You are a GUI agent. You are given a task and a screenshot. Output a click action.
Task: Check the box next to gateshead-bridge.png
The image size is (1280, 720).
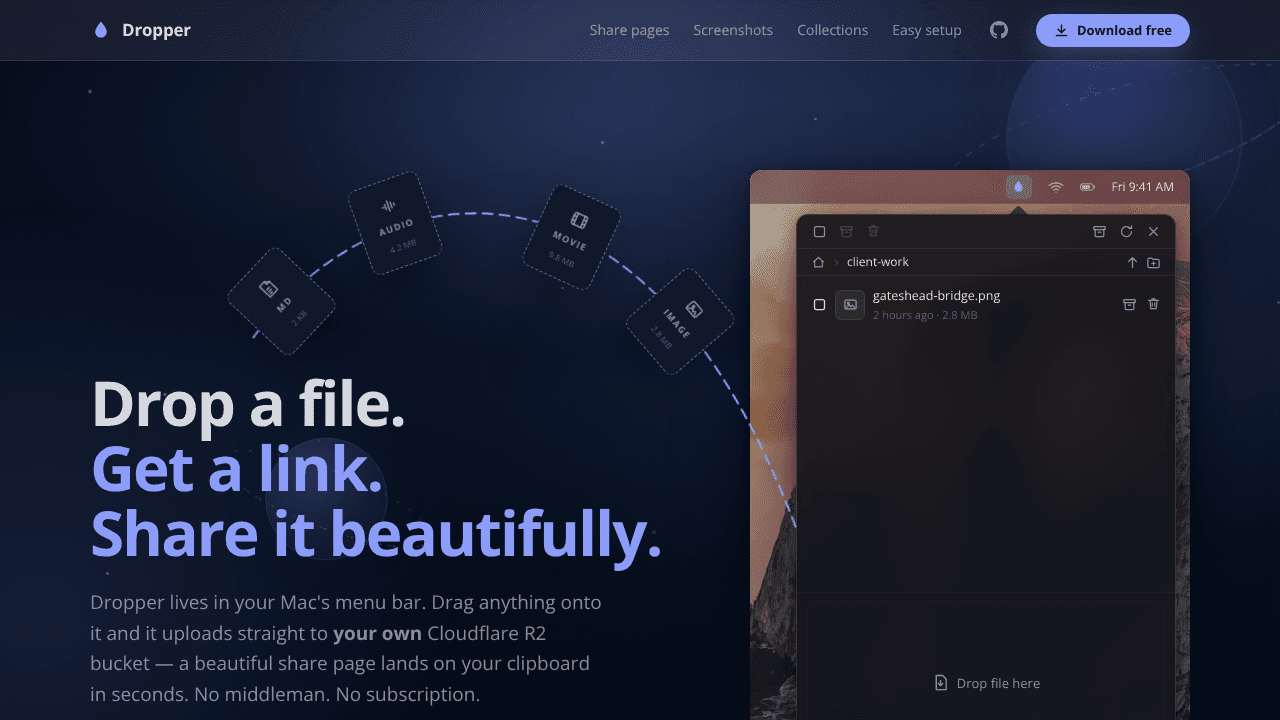pos(819,304)
